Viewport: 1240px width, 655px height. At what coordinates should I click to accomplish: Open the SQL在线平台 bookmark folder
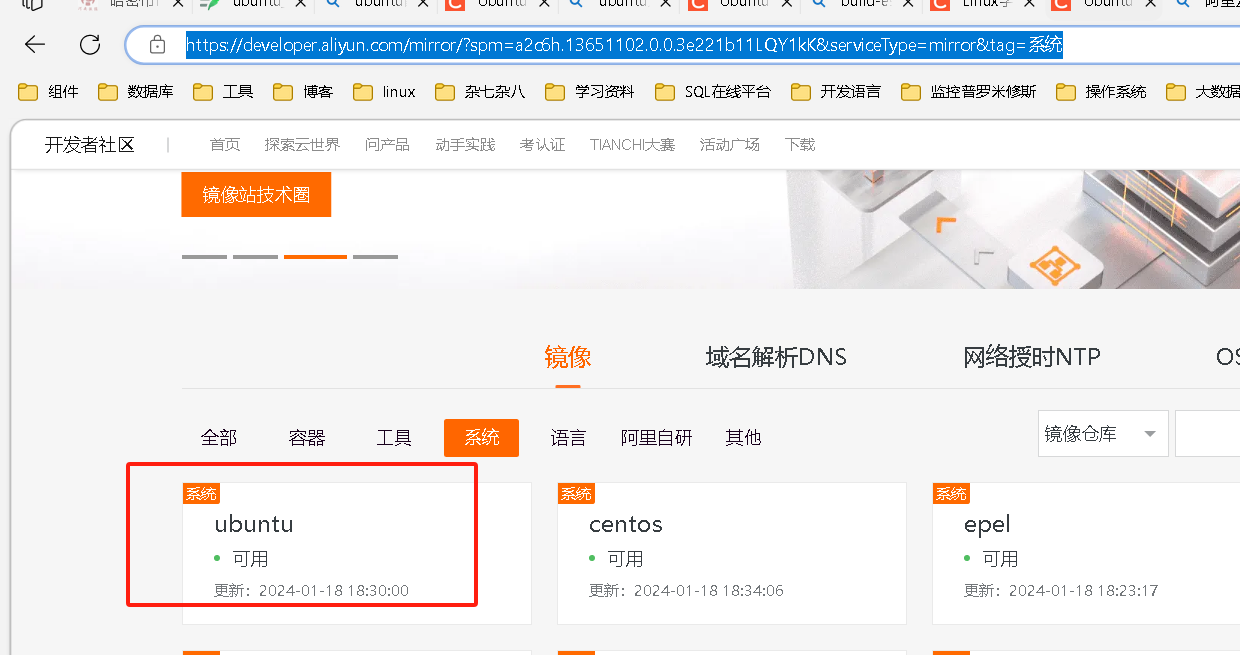(x=713, y=92)
